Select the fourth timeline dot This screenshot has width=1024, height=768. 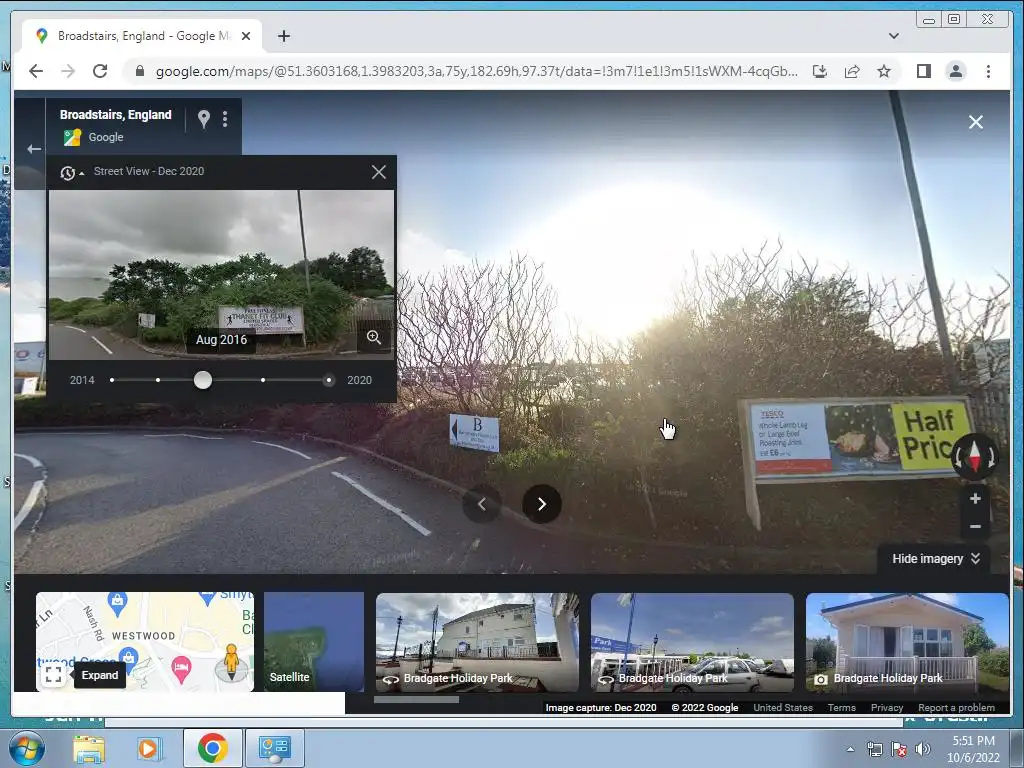click(x=263, y=380)
